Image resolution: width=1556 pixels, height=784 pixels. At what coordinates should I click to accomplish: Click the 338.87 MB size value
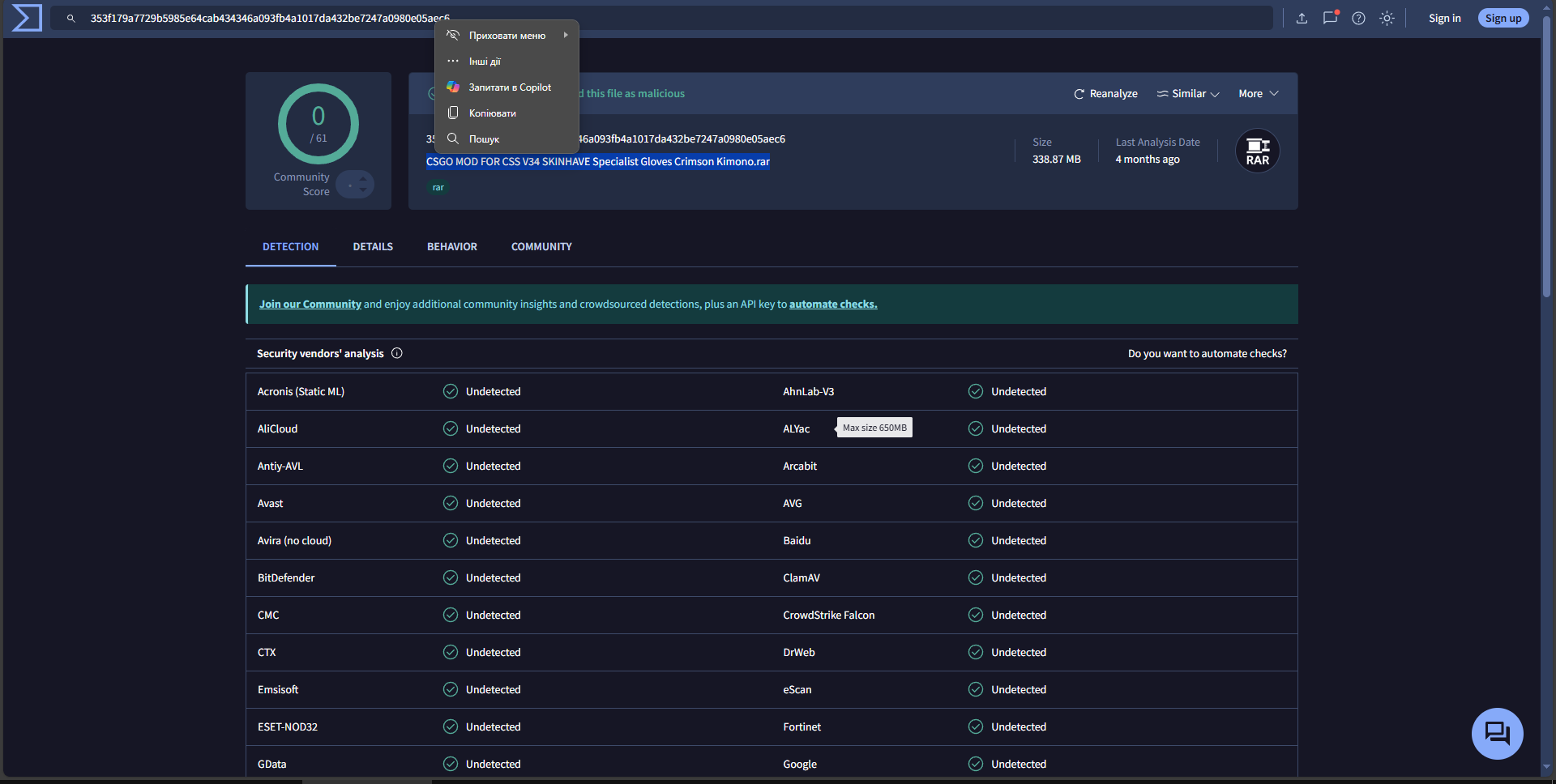point(1057,160)
